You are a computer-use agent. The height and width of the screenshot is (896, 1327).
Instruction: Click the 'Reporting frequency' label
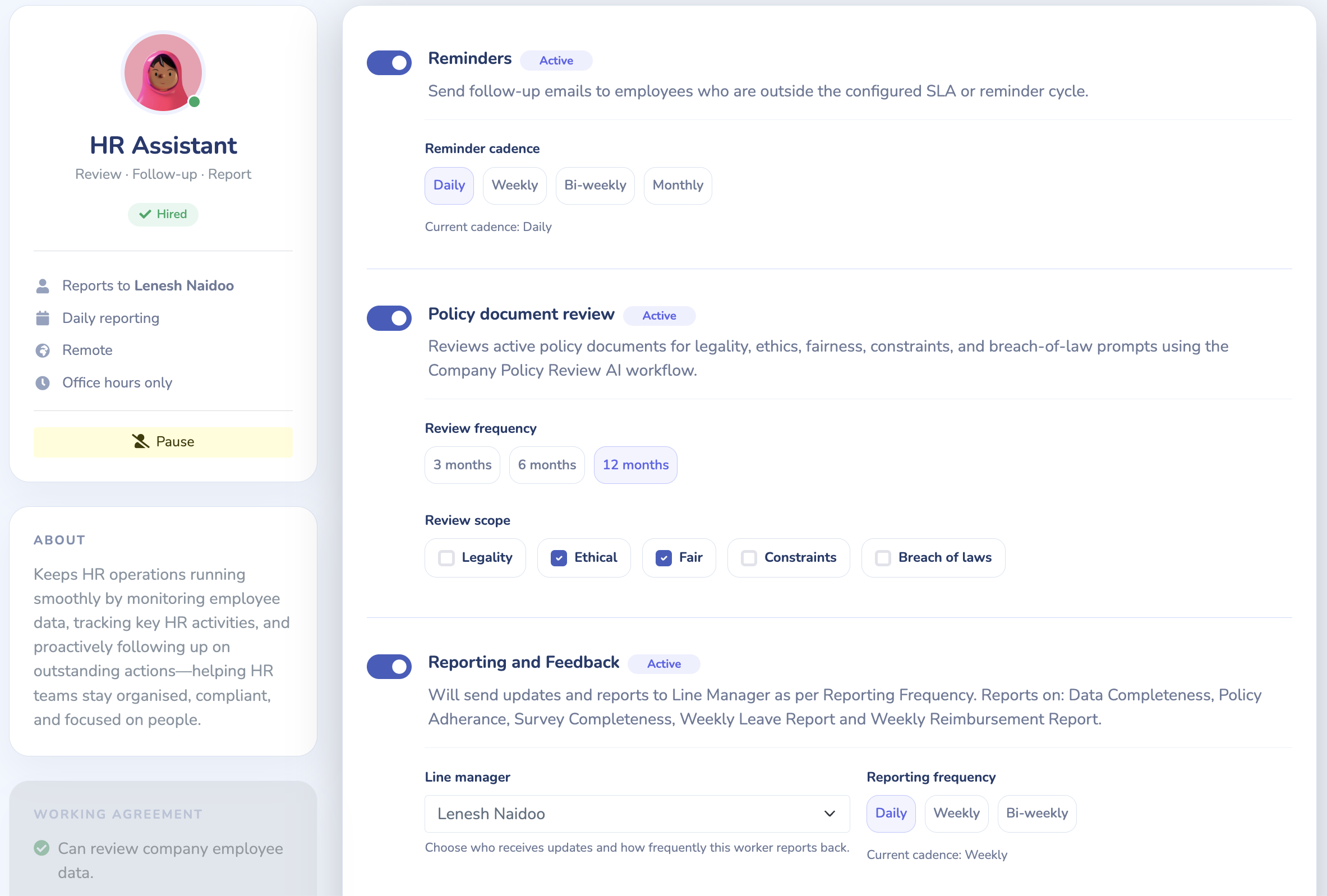[931, 777]
